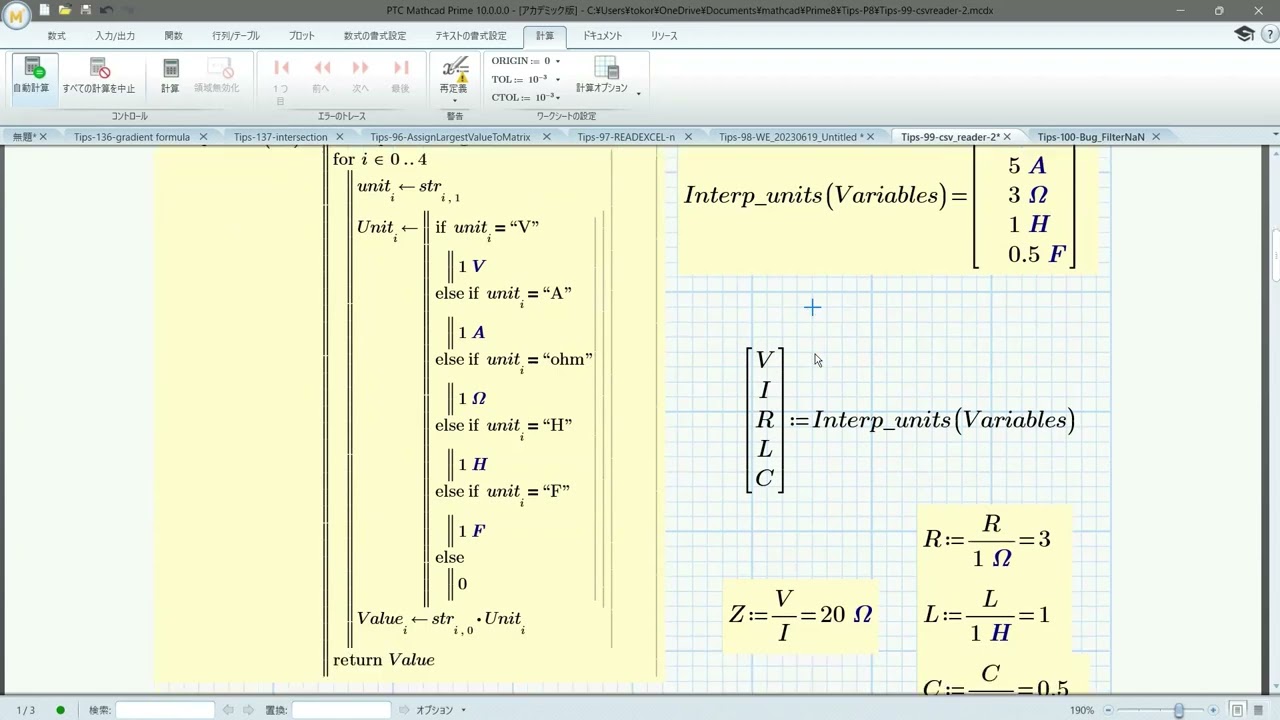The height and width of the screenshot is (720, 1280).
Task: Click すべての計算を中止 to stop all calculations
Action: [x=99, y=76]
